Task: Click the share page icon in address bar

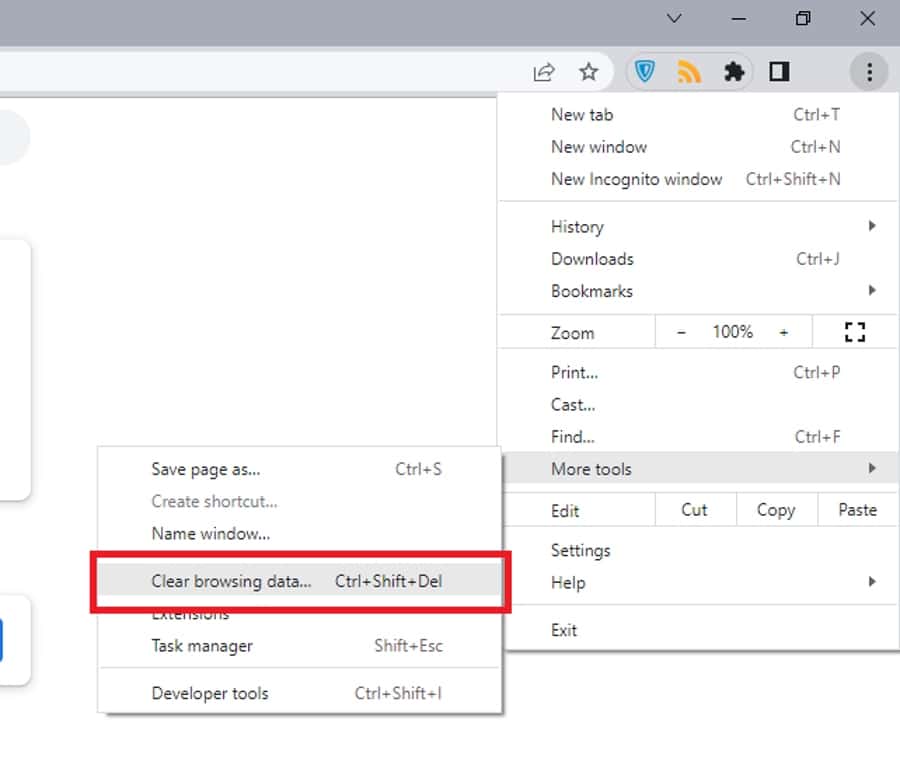Action: 544,72
